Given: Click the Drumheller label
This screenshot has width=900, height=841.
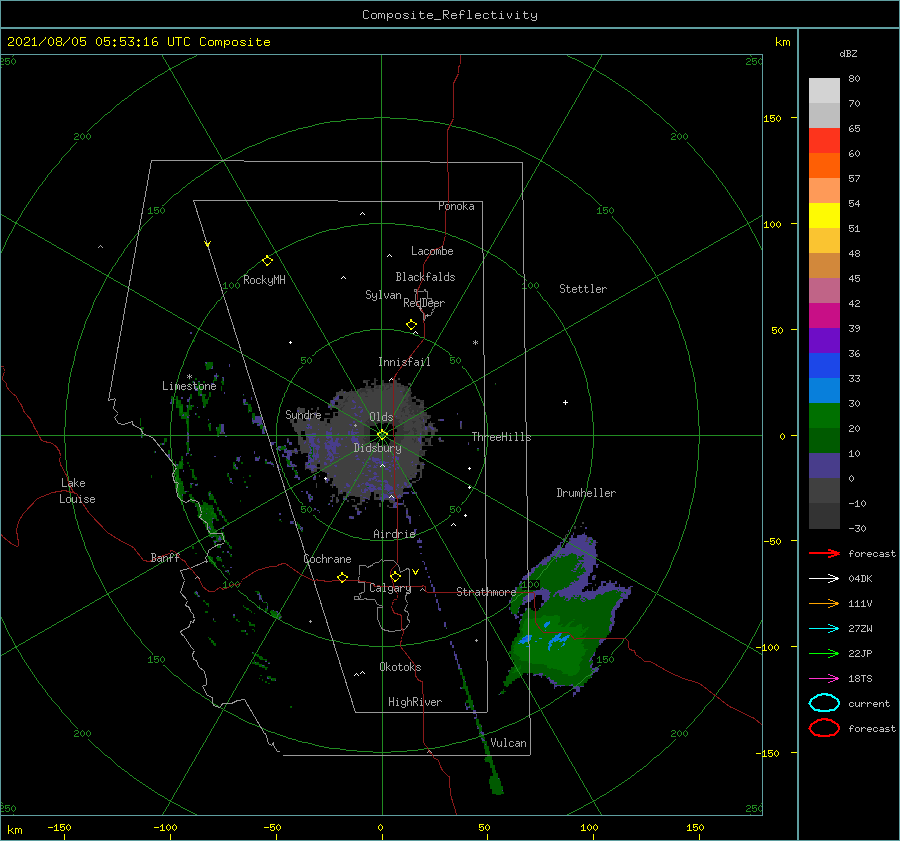Looking at the screenshot, I should (x=586, y=493).
